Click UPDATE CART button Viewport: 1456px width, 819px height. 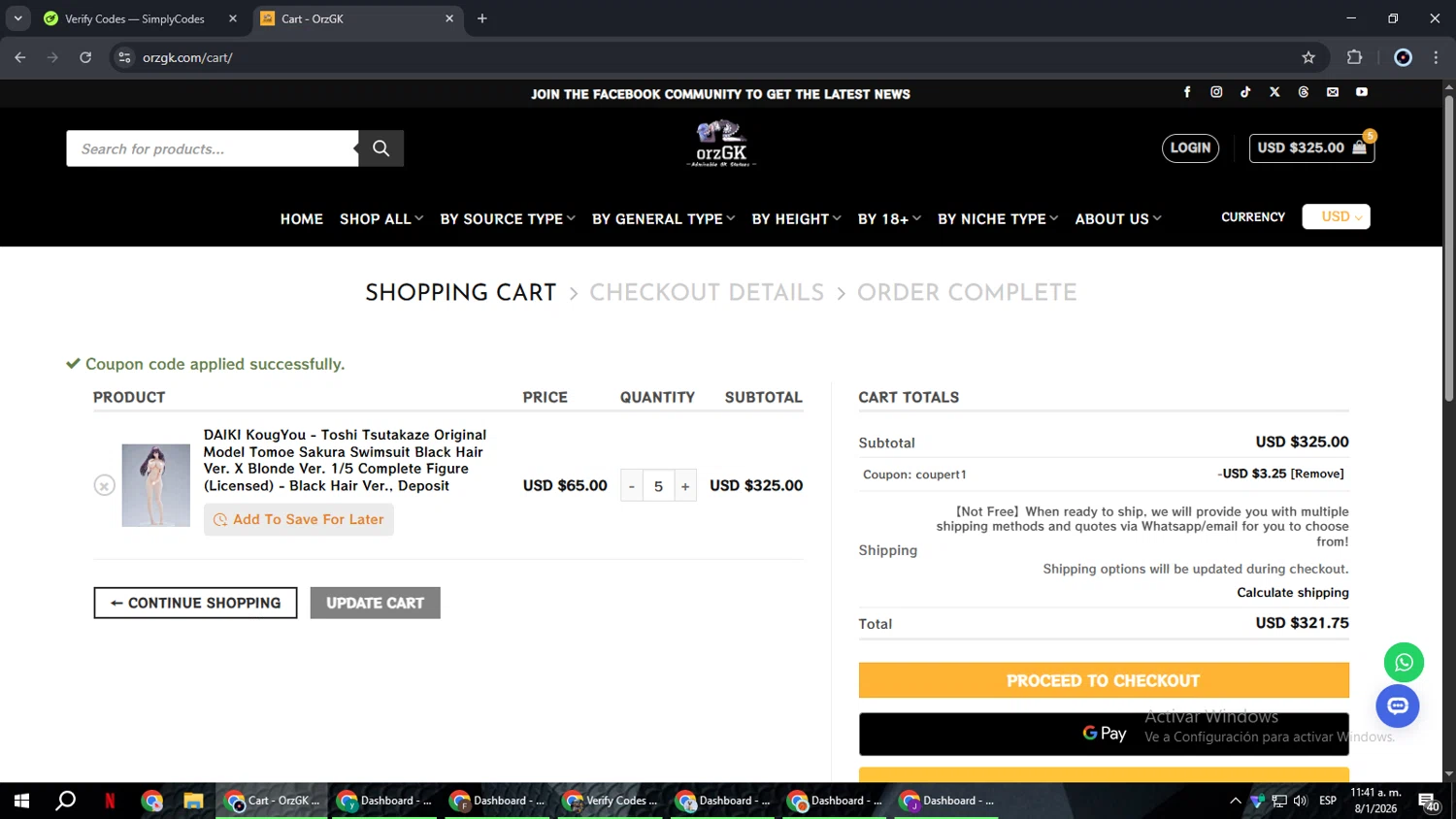pyautogui.click(x=375, y=603)
